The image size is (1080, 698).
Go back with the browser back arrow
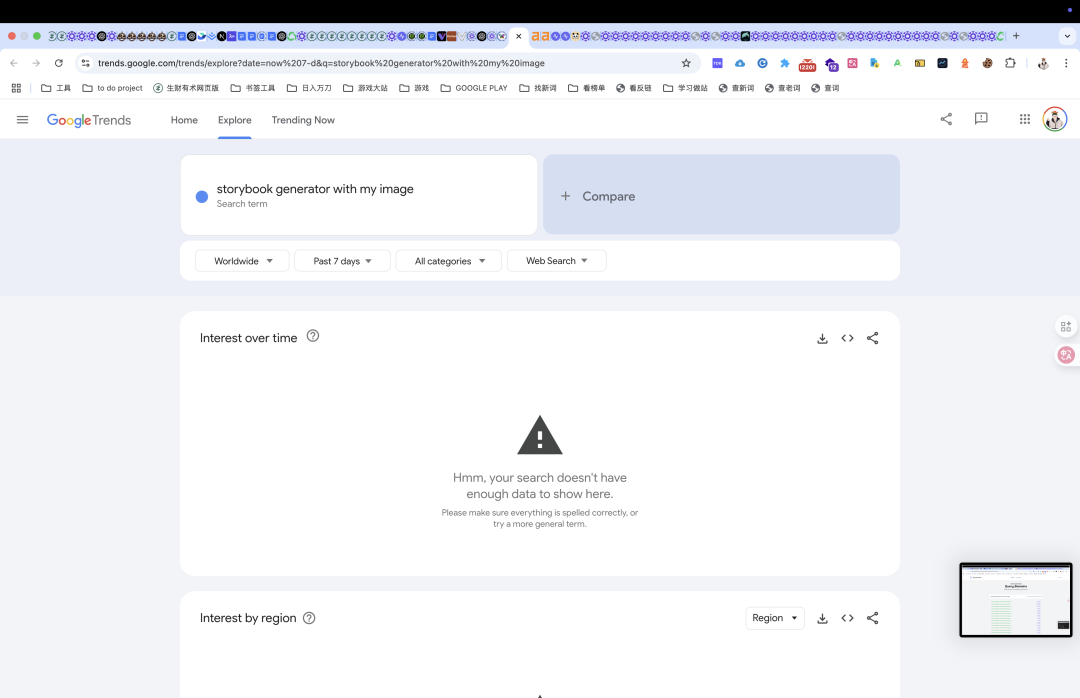click(x=14, y=63)
